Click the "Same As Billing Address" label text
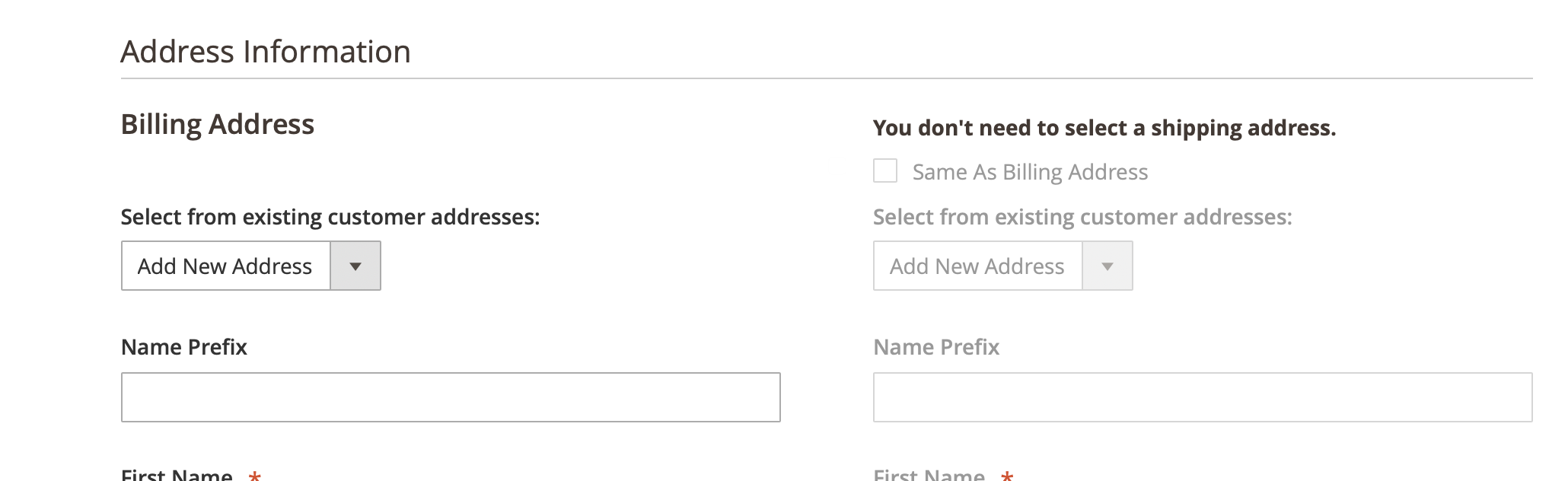The width and height of the screenshot is (1568, 481). click(x=1030, y=173)
